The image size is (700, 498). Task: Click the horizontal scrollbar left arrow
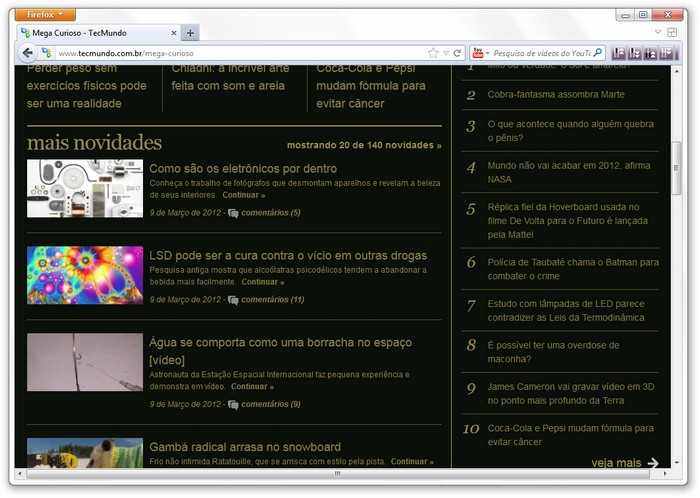pyautogui.click(x=19, y=473)
